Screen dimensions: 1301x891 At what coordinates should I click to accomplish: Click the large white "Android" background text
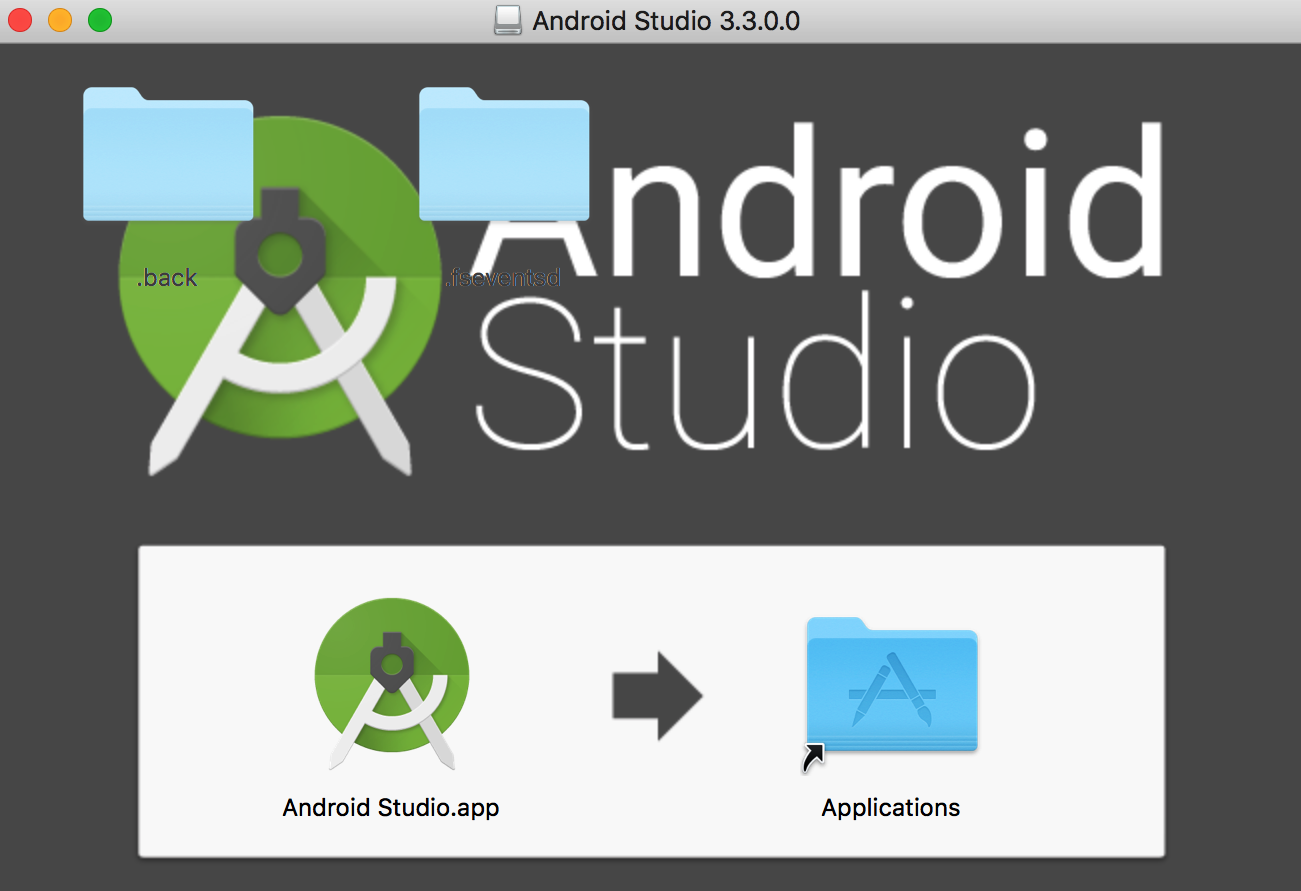[x=870, y=200]
